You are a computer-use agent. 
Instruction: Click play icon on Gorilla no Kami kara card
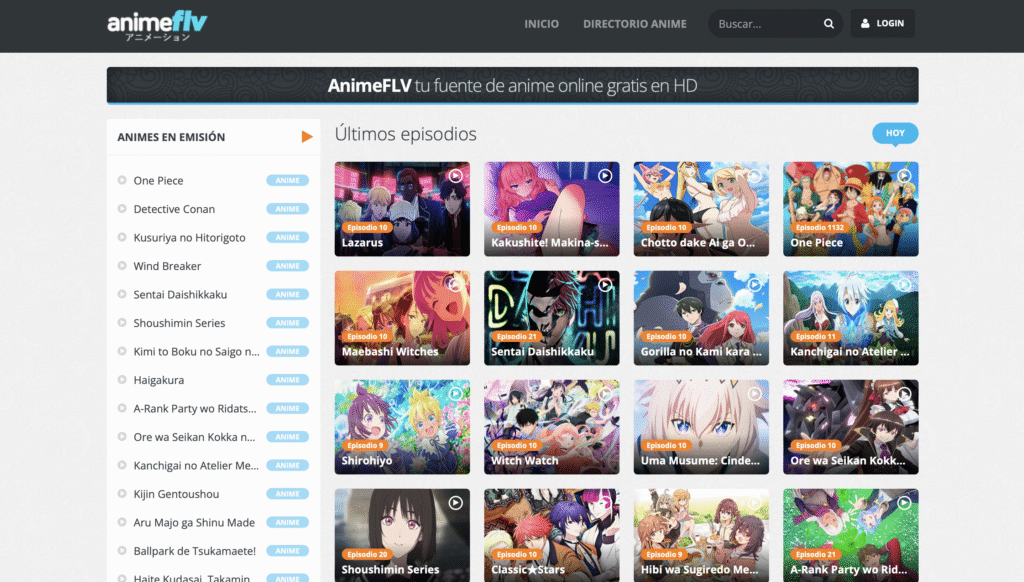pos(754,285)
